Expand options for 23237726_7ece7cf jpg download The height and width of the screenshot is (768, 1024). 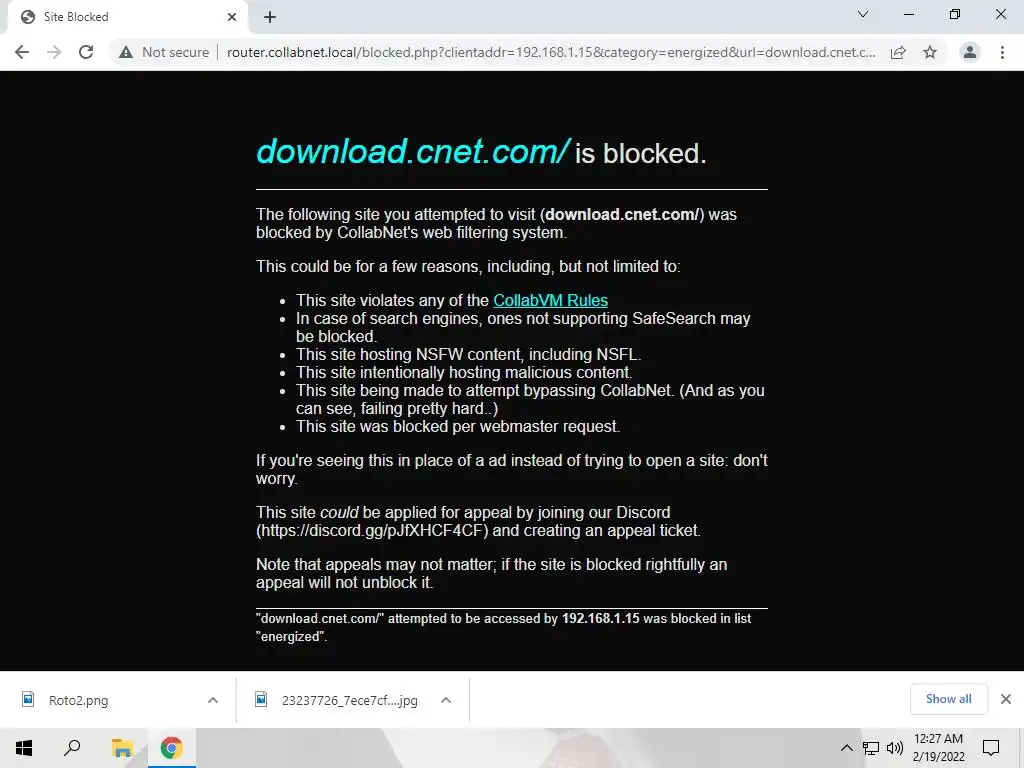[446, 700]
